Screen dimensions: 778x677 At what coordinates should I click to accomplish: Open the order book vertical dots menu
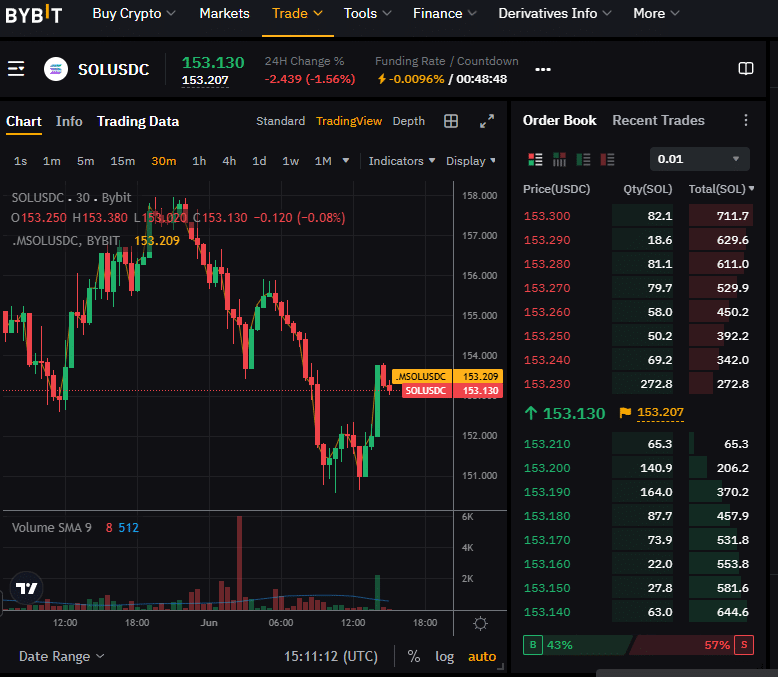tap(746, 120)
